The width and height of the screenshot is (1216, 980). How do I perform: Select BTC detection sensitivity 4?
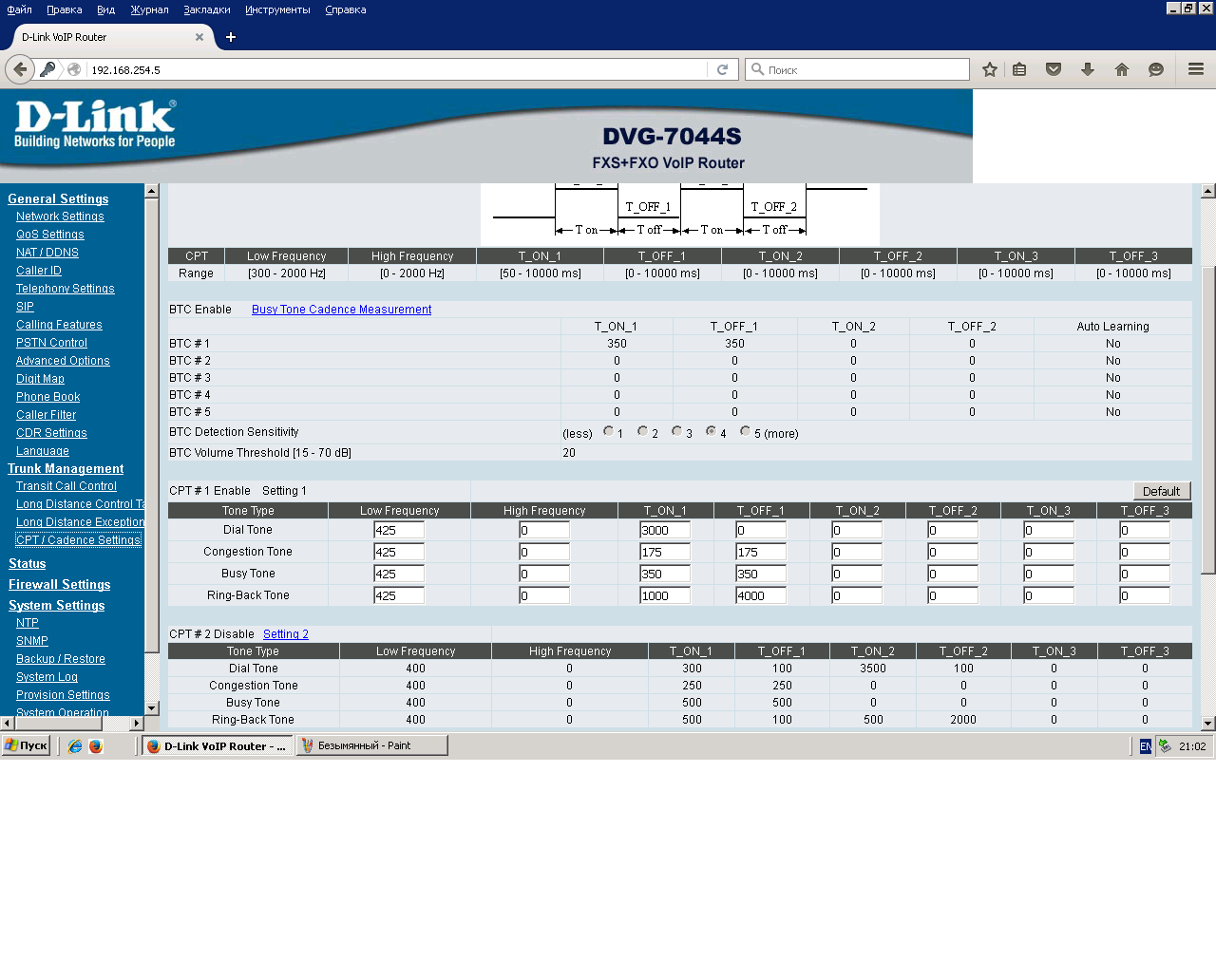[x=711, y=431]
